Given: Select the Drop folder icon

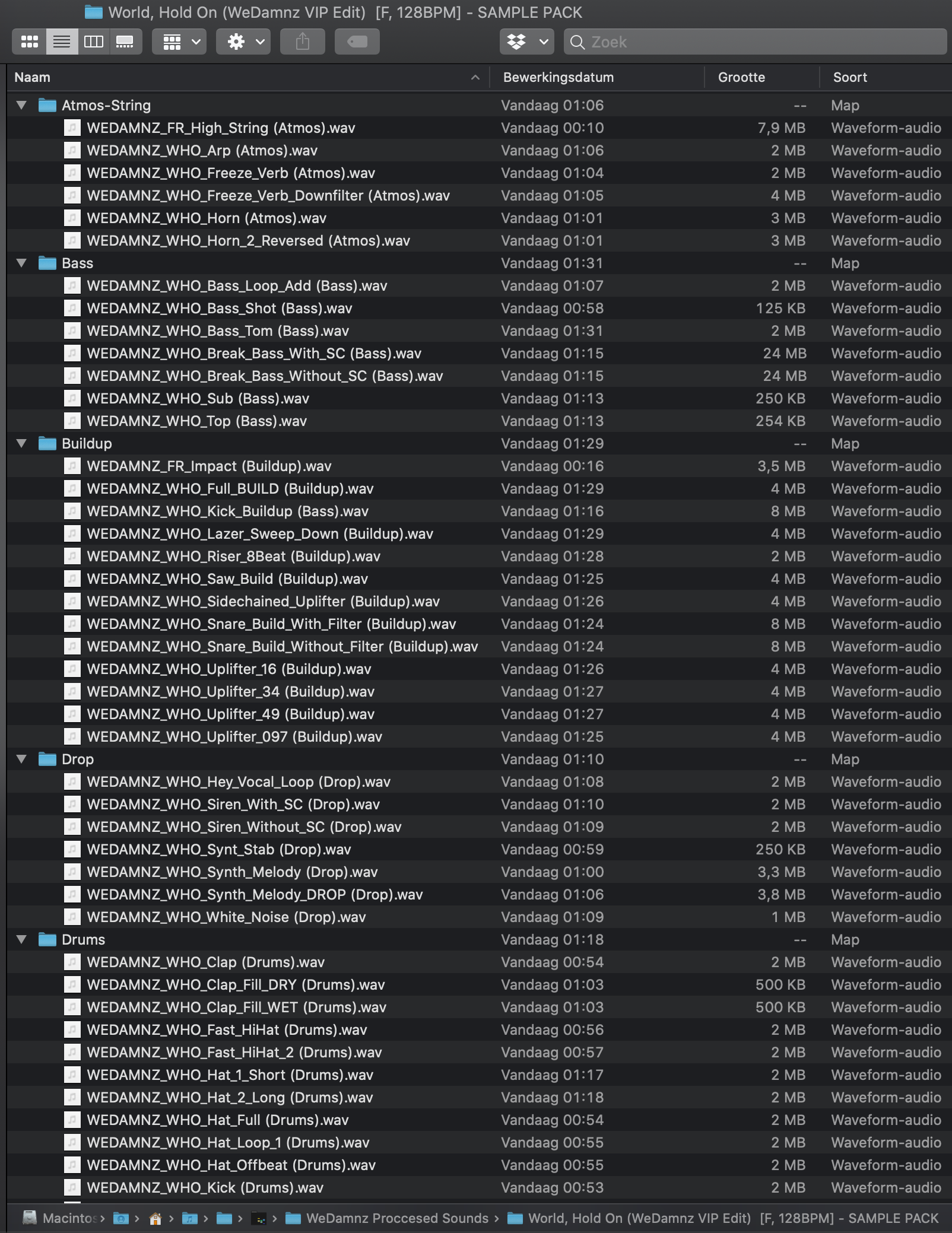Looking at the screenshot, I should [x=47, y=759].
